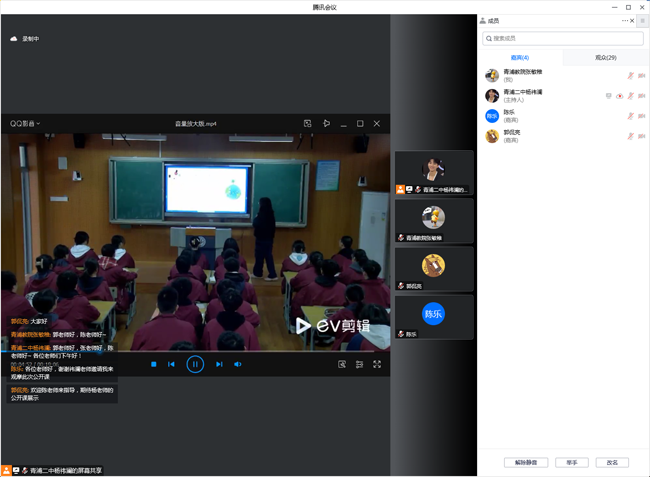Click screen-share icon on 青浦二中杨伟澜 row
The width and height of the screenshot is (650, 477).
(x=609, y=96)
